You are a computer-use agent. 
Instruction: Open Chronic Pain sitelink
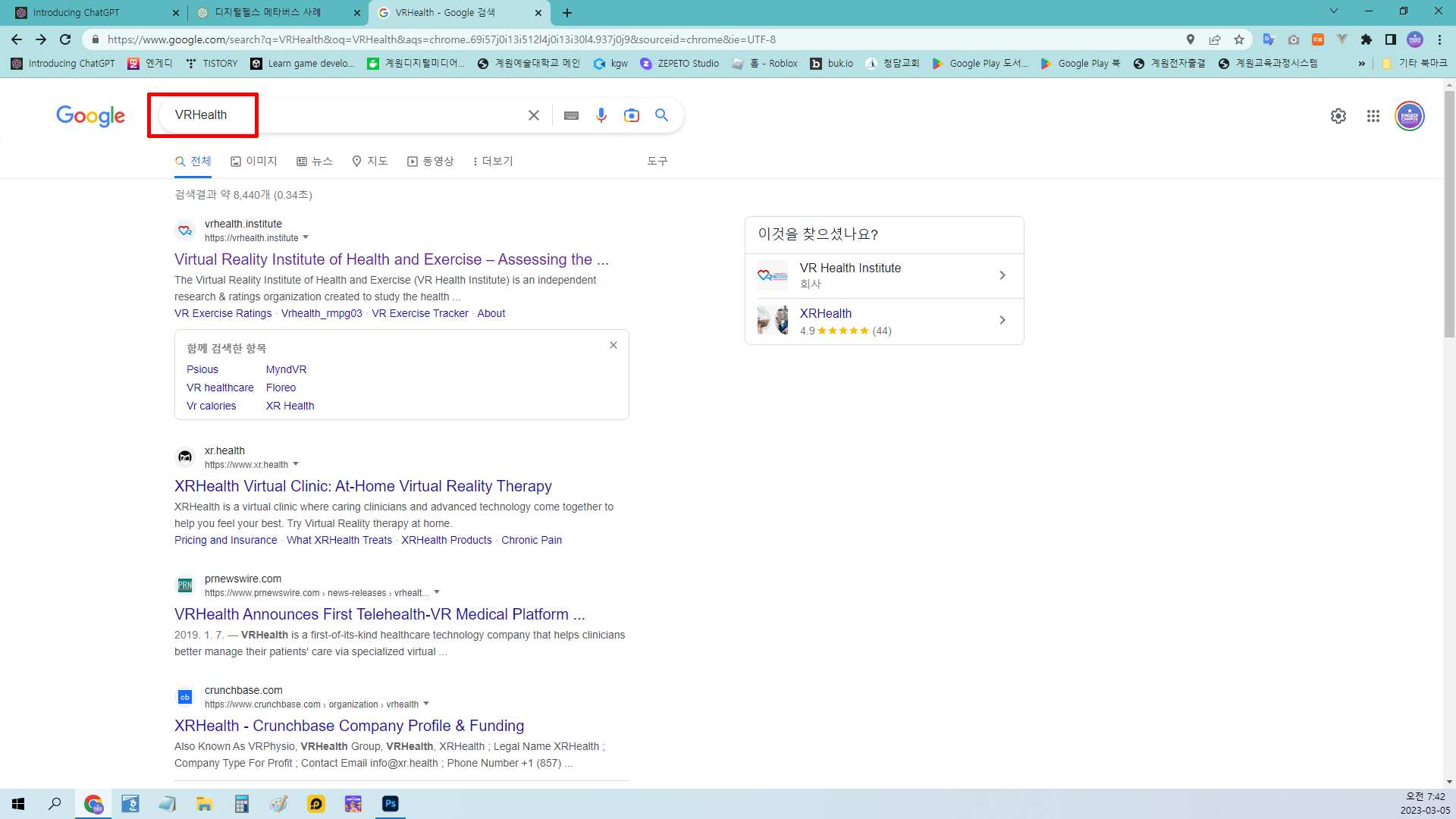[532, 540]
